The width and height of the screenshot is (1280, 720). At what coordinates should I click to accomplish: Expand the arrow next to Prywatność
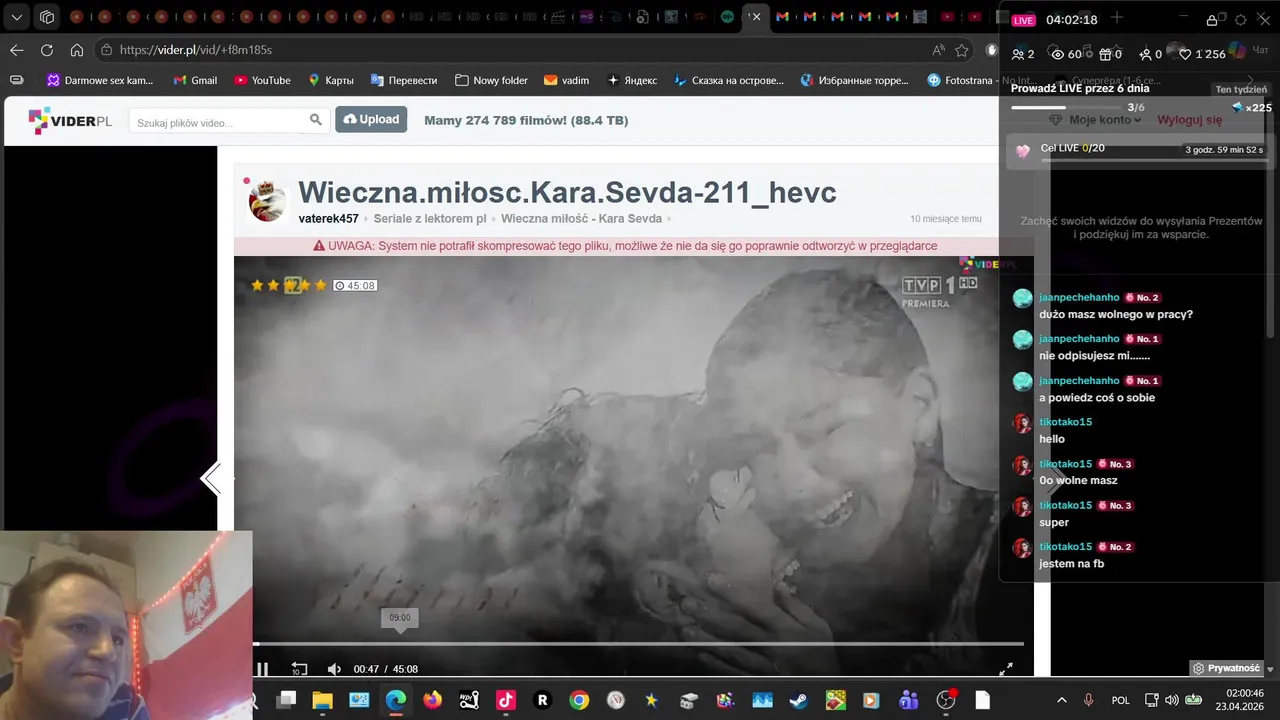(1271, 668)
